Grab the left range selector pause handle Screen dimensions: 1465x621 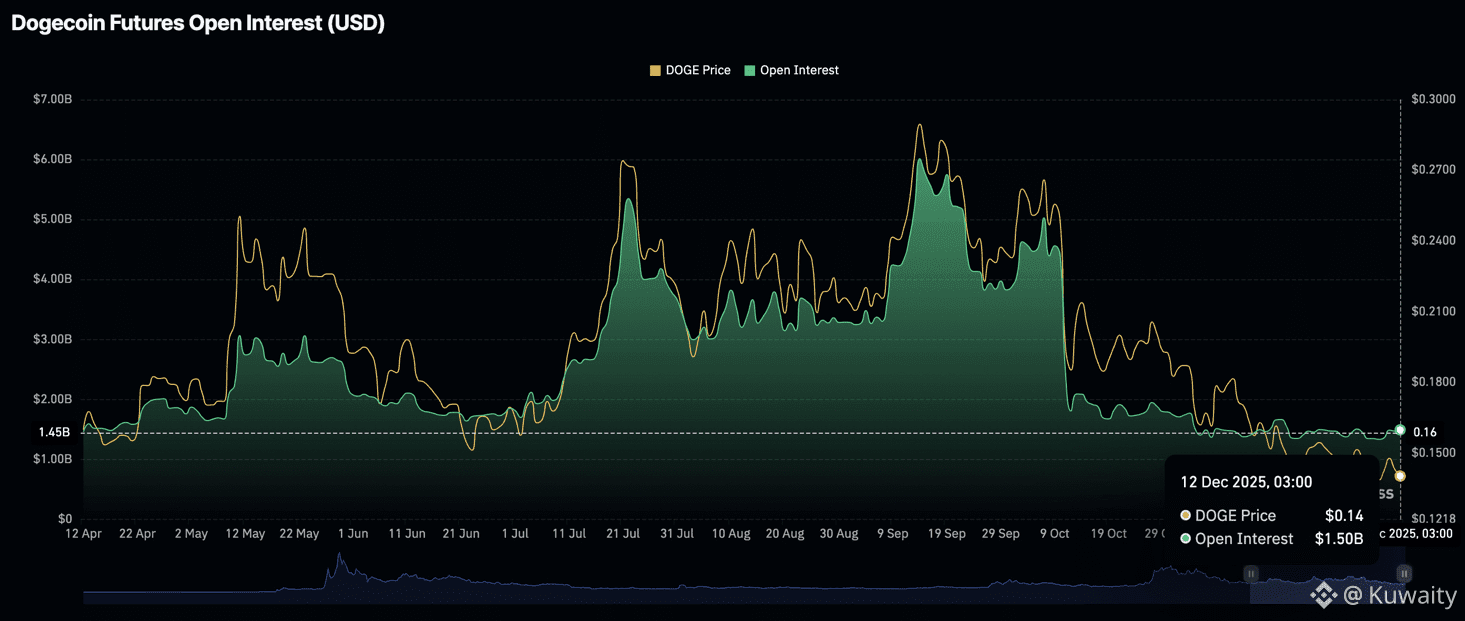(1250, 573)
